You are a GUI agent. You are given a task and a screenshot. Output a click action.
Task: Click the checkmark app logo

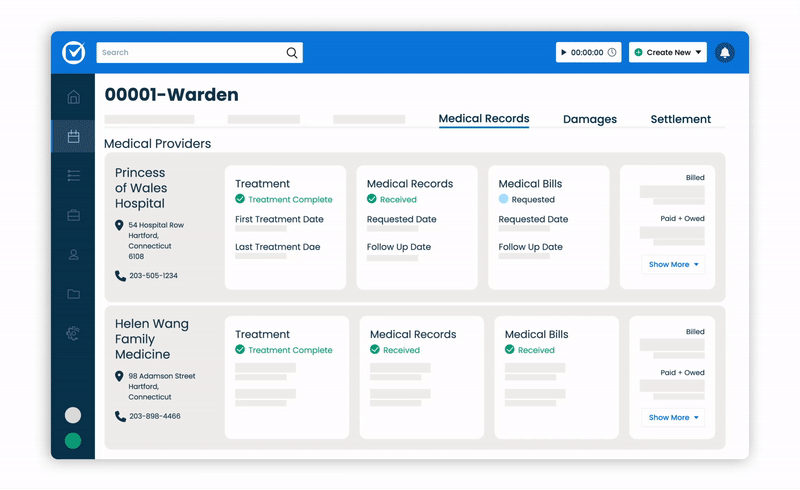click(74, 53)
